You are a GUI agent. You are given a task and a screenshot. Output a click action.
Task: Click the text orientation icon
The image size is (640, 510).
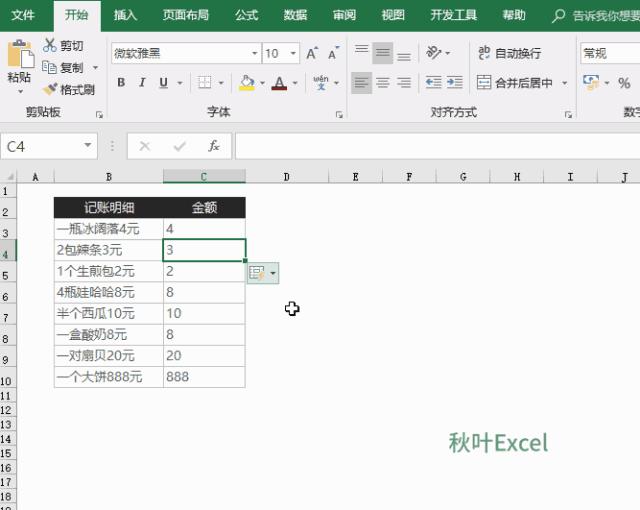point(433,53)
